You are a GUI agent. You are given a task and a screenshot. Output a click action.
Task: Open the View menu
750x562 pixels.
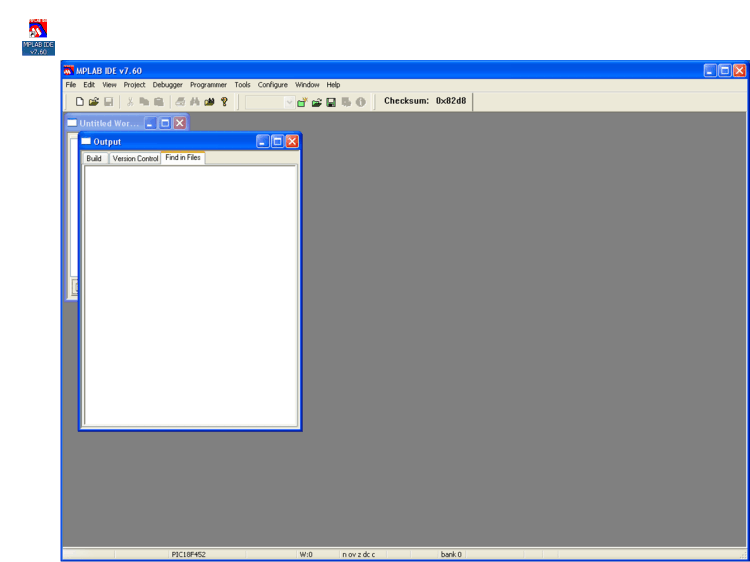coord(110,85)
